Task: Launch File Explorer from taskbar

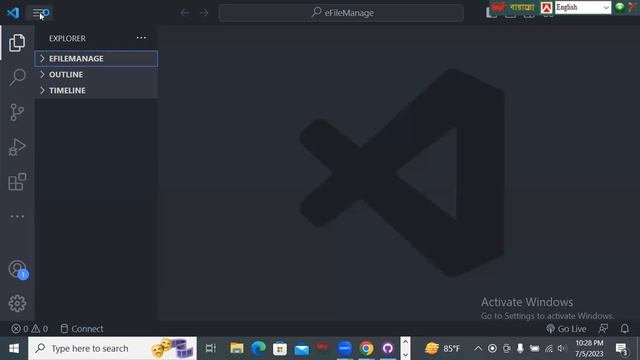Action: click(237, 348)
